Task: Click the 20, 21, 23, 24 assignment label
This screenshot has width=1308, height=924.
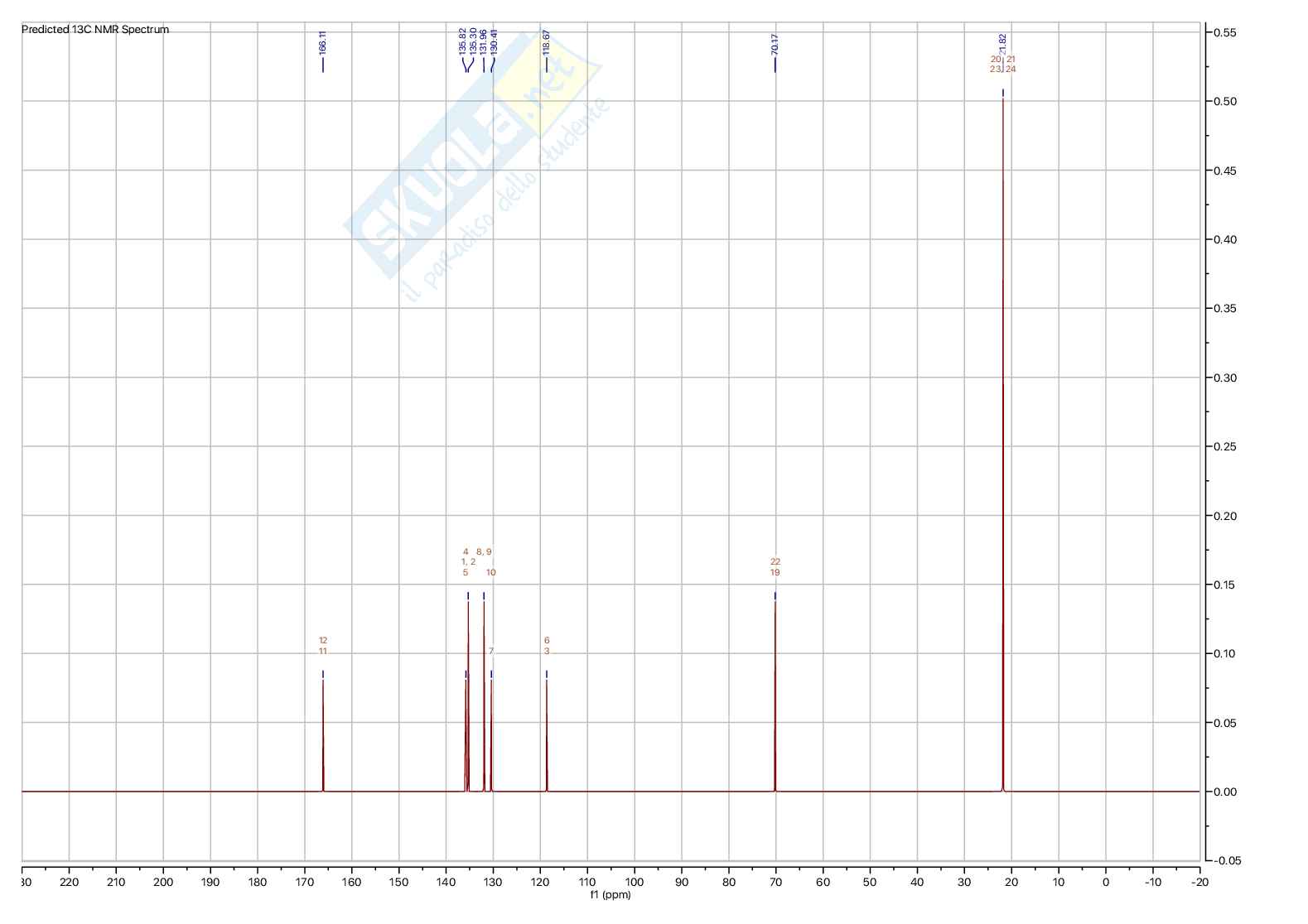Action: [1003, 65]
